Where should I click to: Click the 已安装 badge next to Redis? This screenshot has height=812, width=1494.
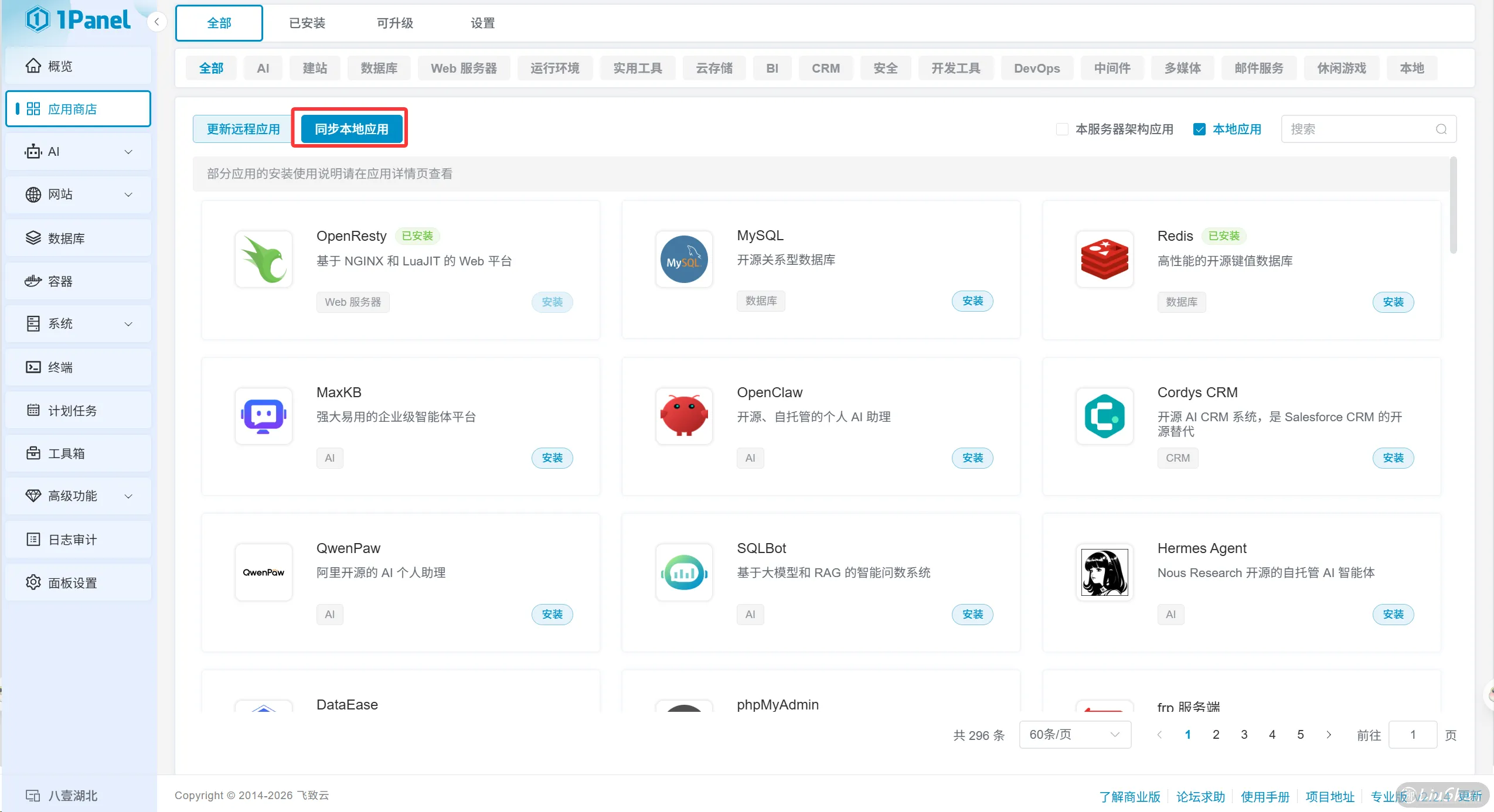point(1224,236)
